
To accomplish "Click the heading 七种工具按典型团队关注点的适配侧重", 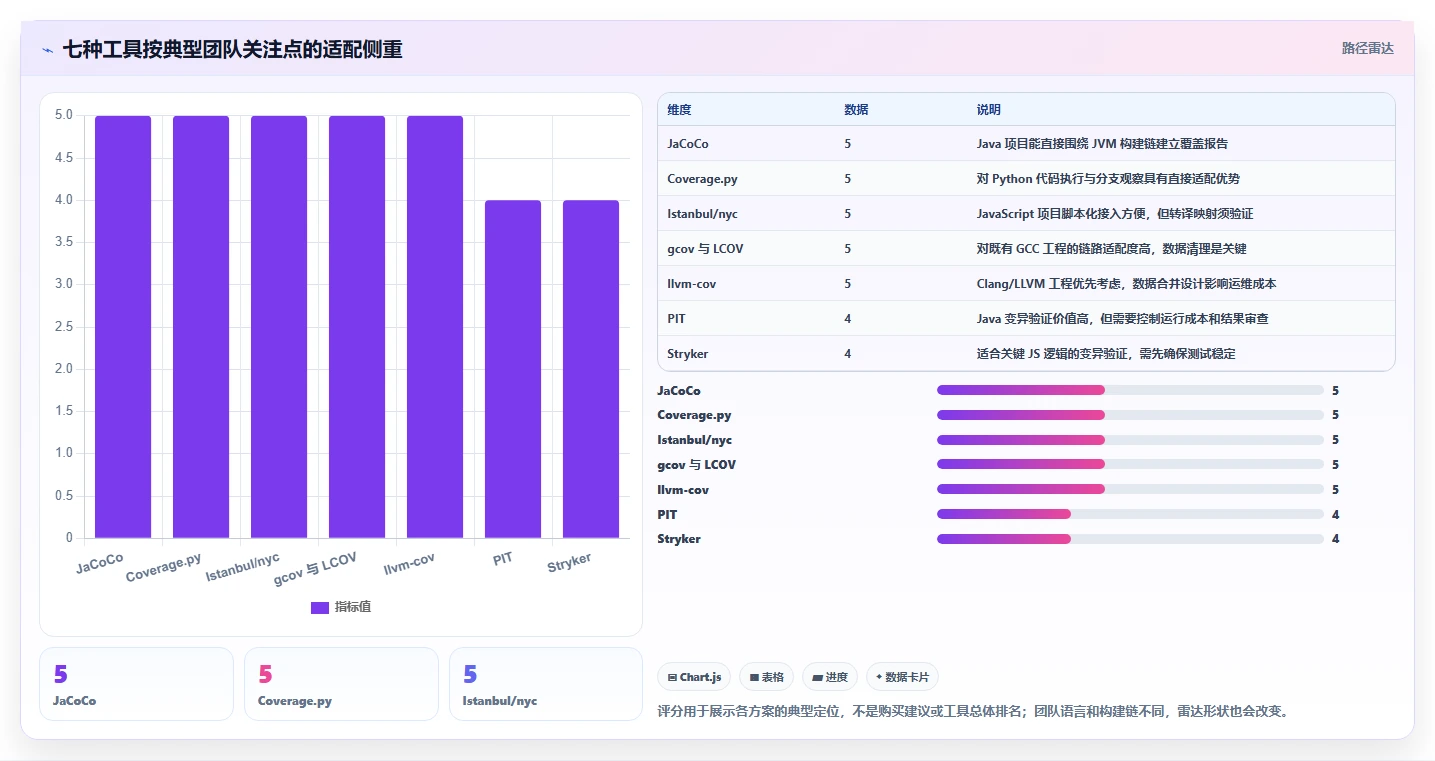I will click(x=233, y=49).
